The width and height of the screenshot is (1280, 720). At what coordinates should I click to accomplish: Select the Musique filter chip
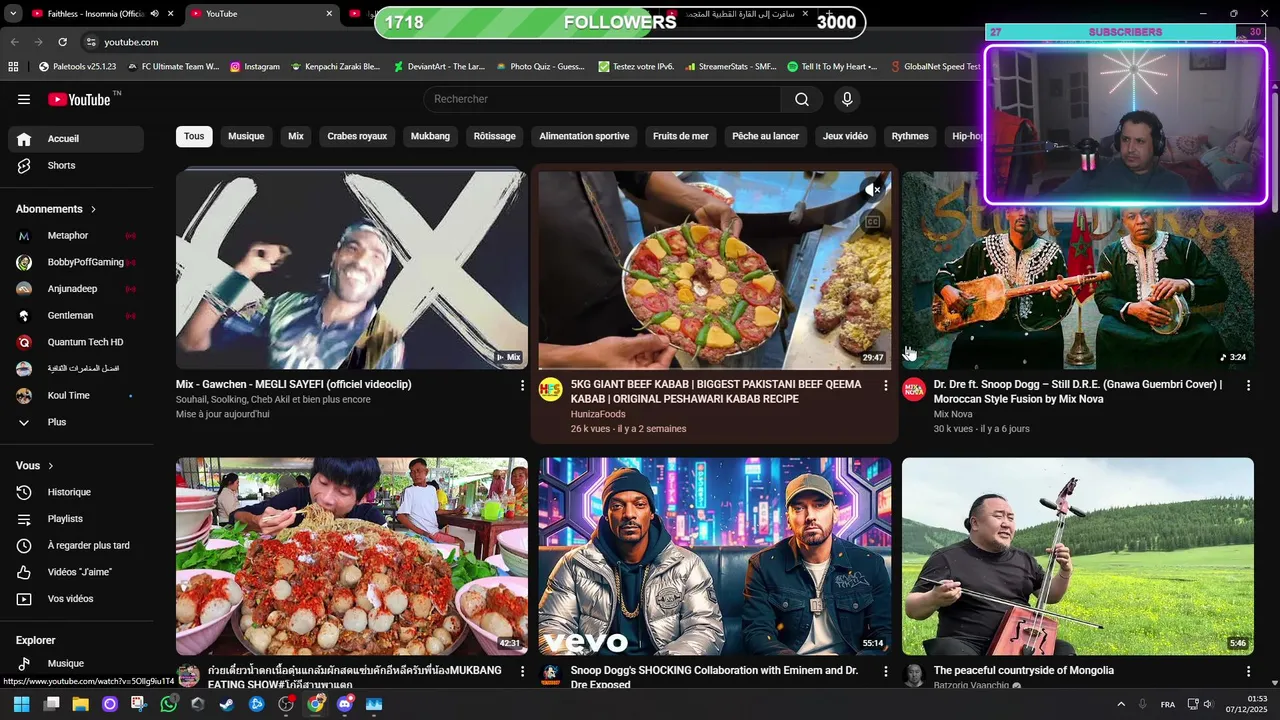pos(246,136)
